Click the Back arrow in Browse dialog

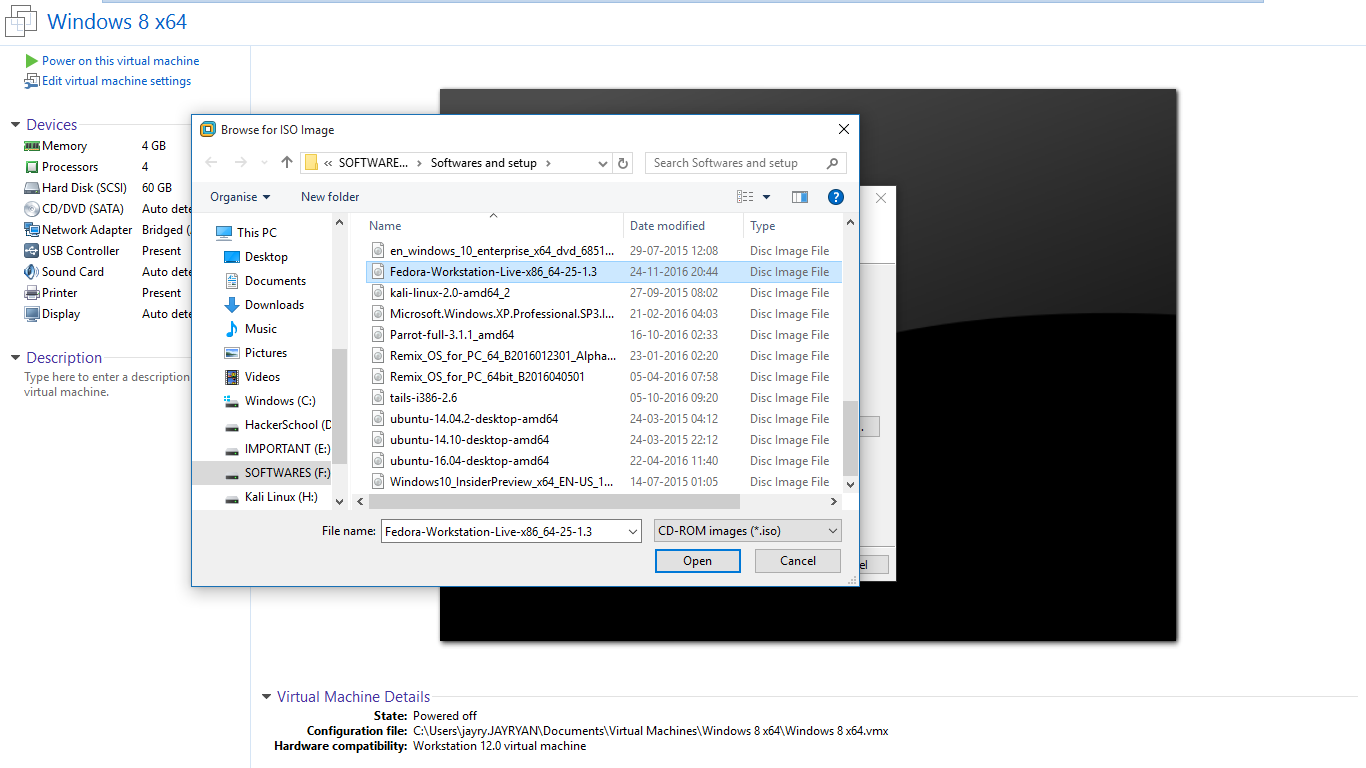pos(211,162)
